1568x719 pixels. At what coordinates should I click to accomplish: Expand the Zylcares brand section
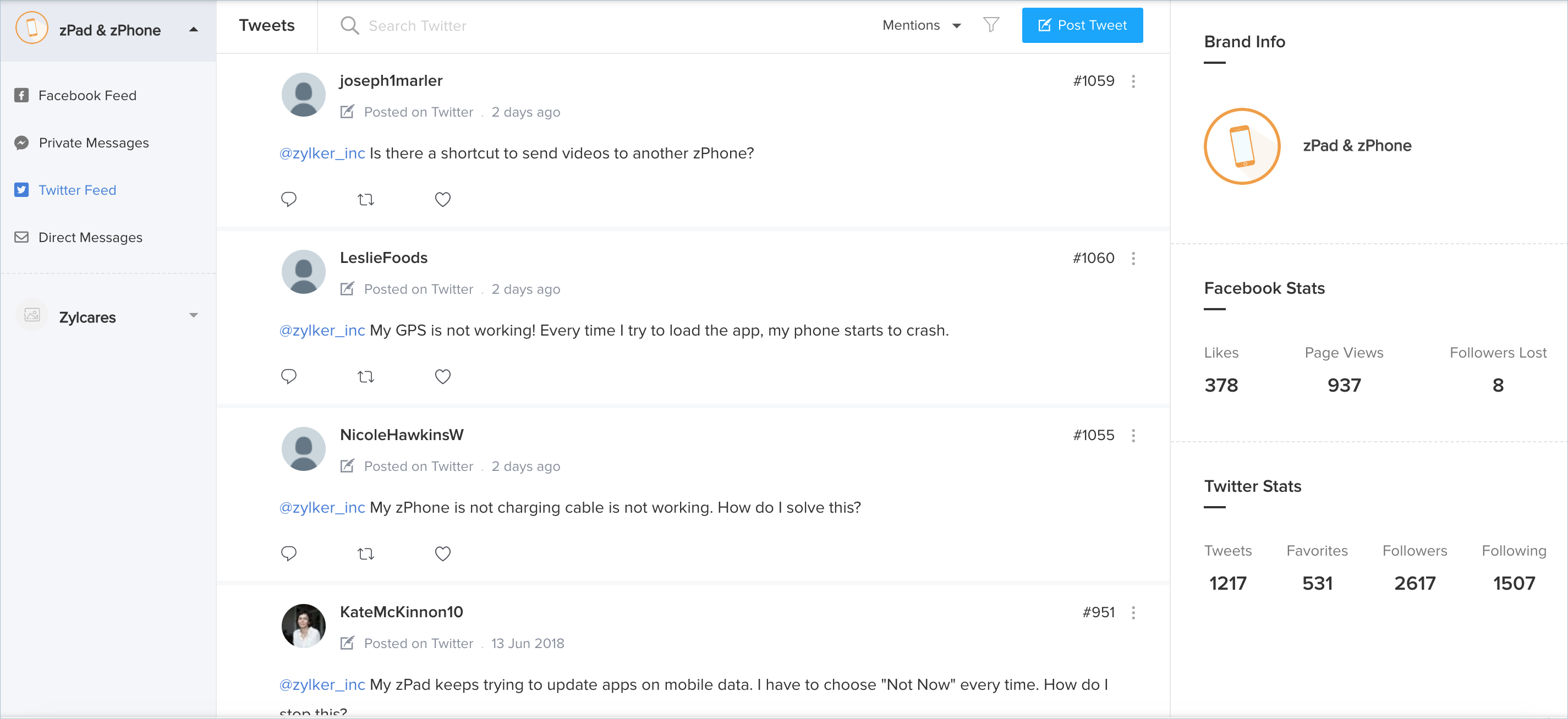pyautogui.click(x=194, y=315)
